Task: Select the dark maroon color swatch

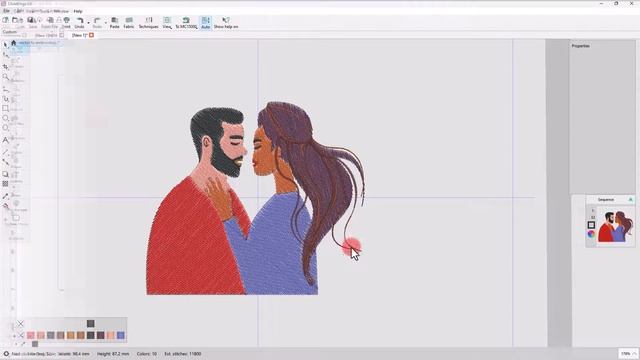Action: pos(100,335)
